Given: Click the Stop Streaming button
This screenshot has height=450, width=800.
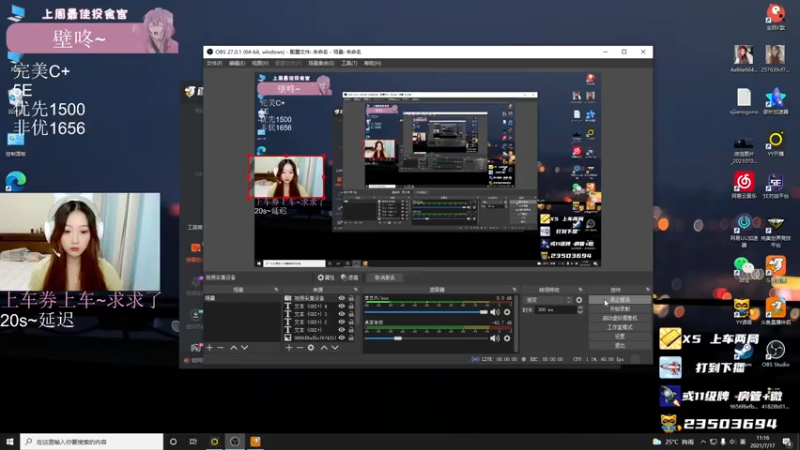Looking at the screenshot, I should coord(619,300).
